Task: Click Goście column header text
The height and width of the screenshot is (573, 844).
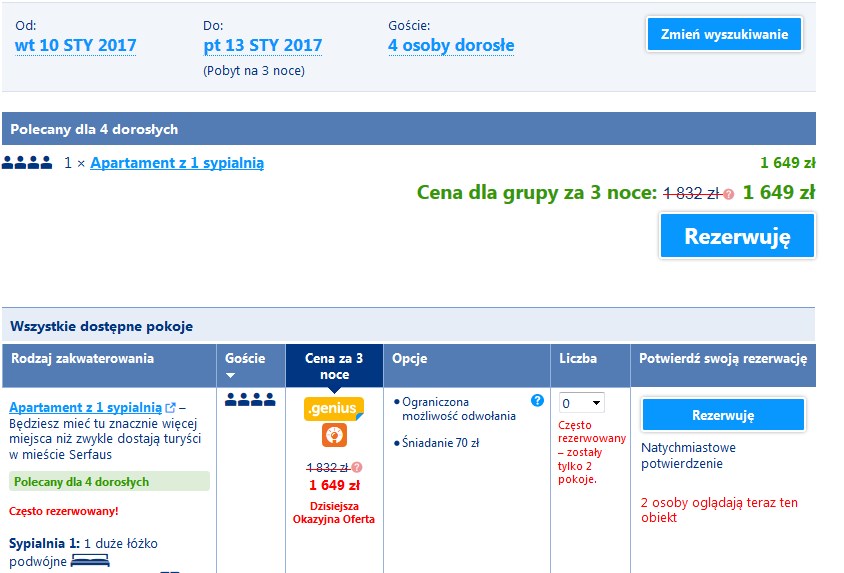Action: (x=245, y=358)
